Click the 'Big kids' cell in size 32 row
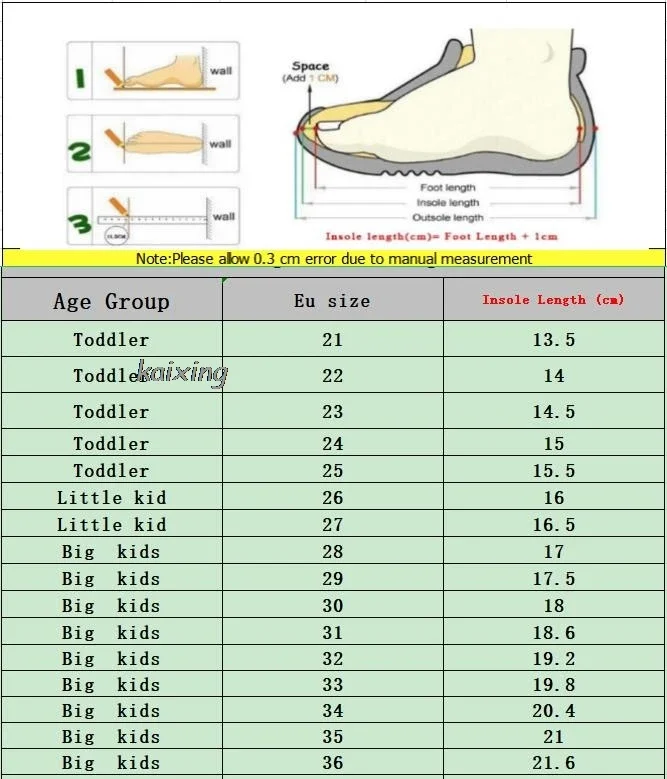Viewport: 667px width, 779px height. pyautogui.click(x=112, y=658)
